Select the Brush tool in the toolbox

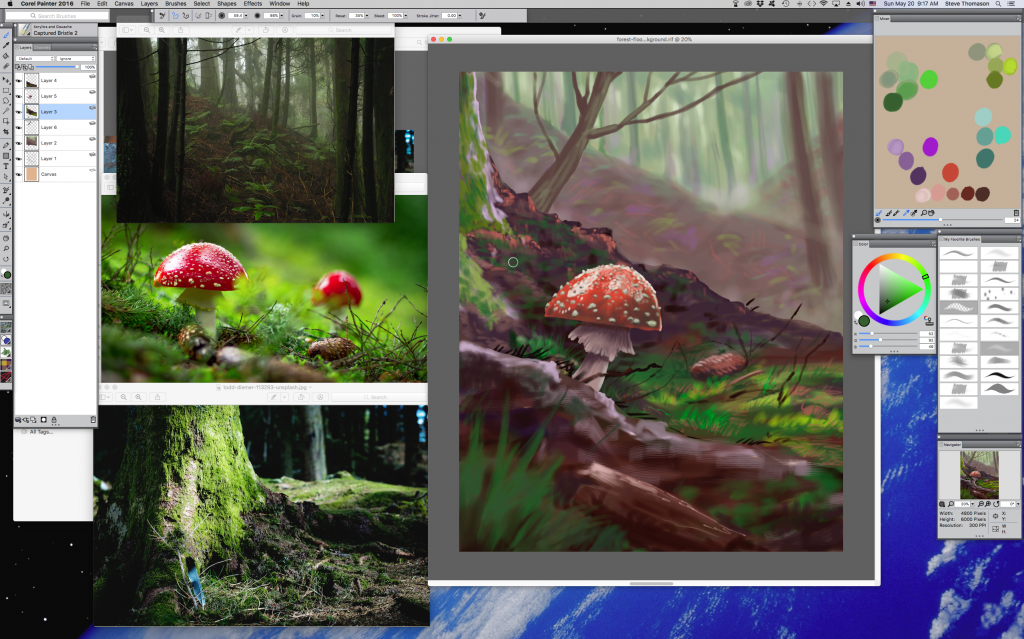tap(6, 34)
